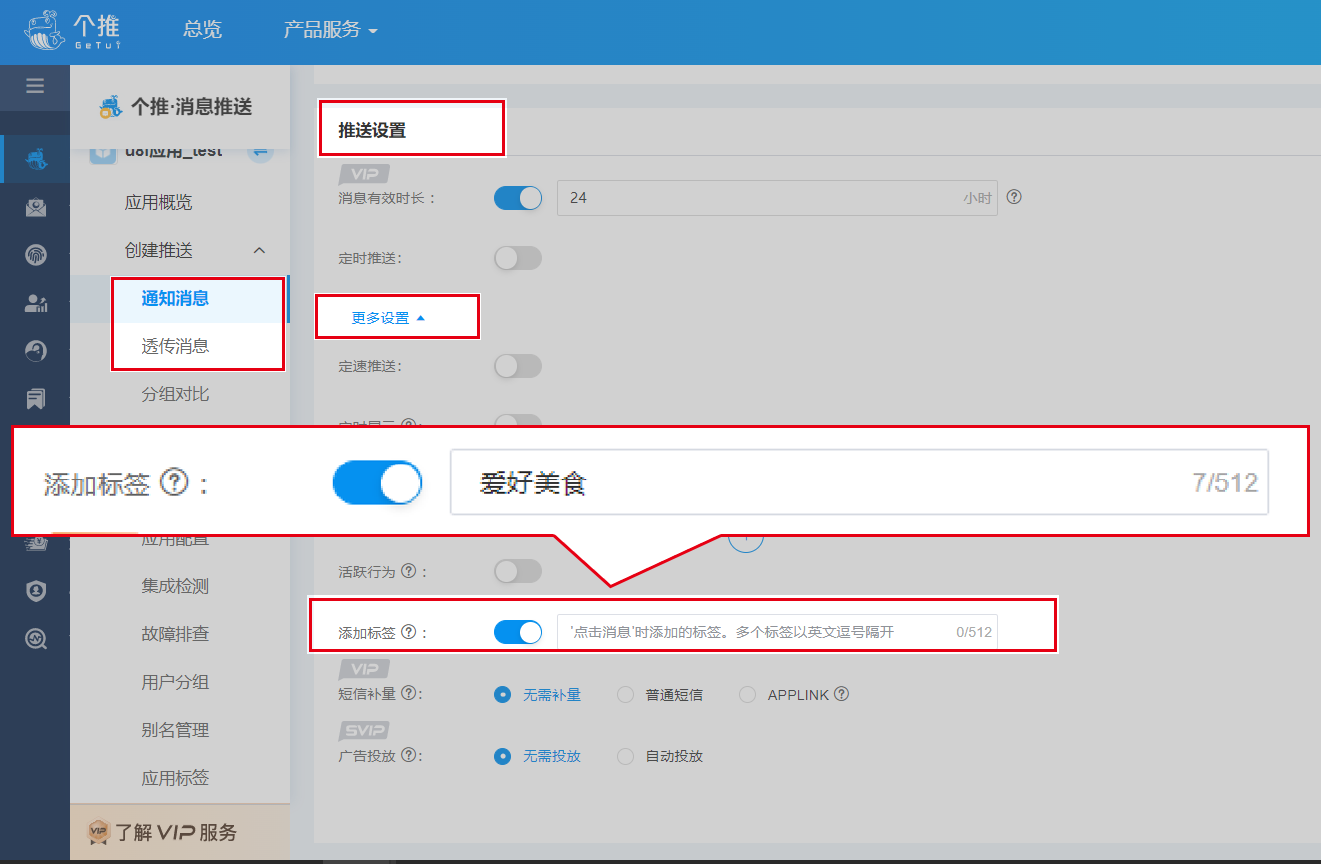Enable the 定速推送 switch
1321x864 pixels.
click(x=518, y=366)
